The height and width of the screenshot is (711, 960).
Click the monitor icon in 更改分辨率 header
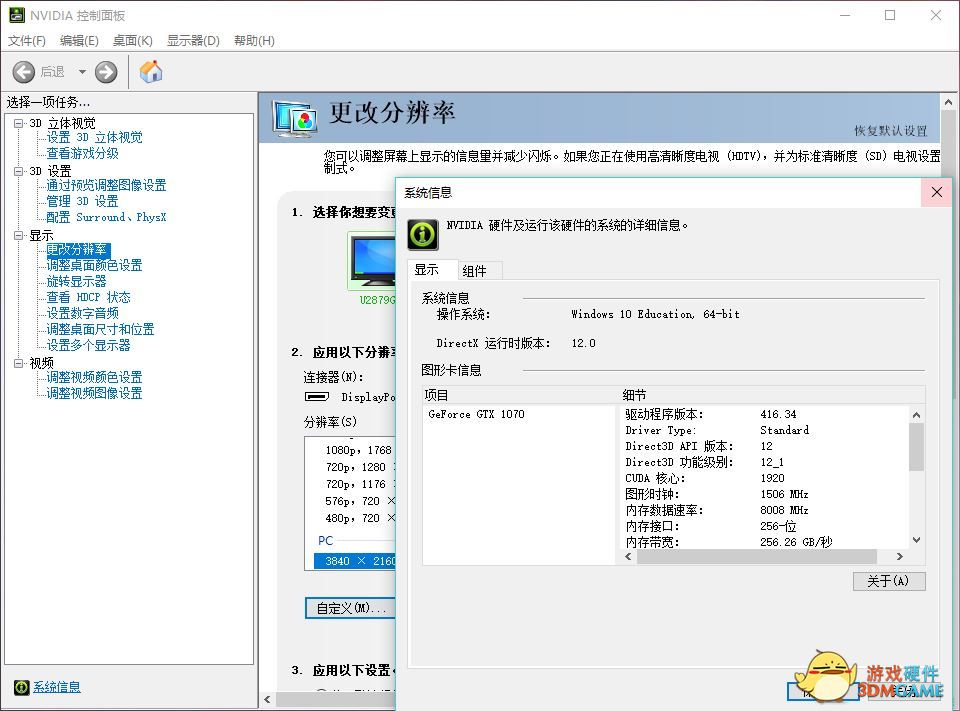pyautogui.click(x=295, y=119)
